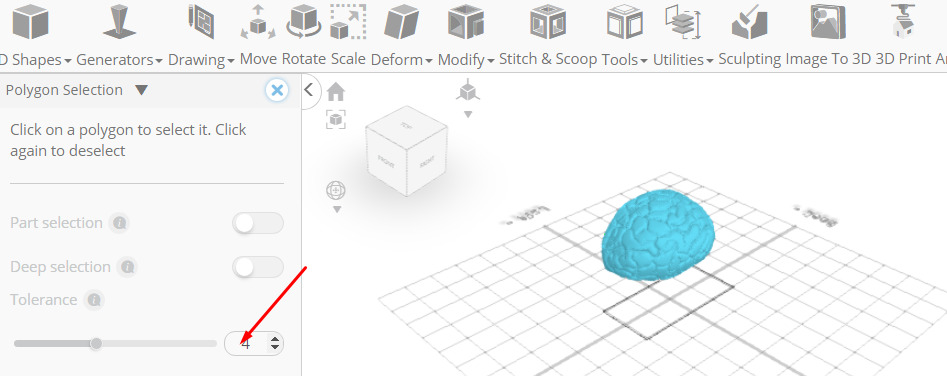Open the Modify dropdown menu
This screenshot has width=947, height=376.
466,59
